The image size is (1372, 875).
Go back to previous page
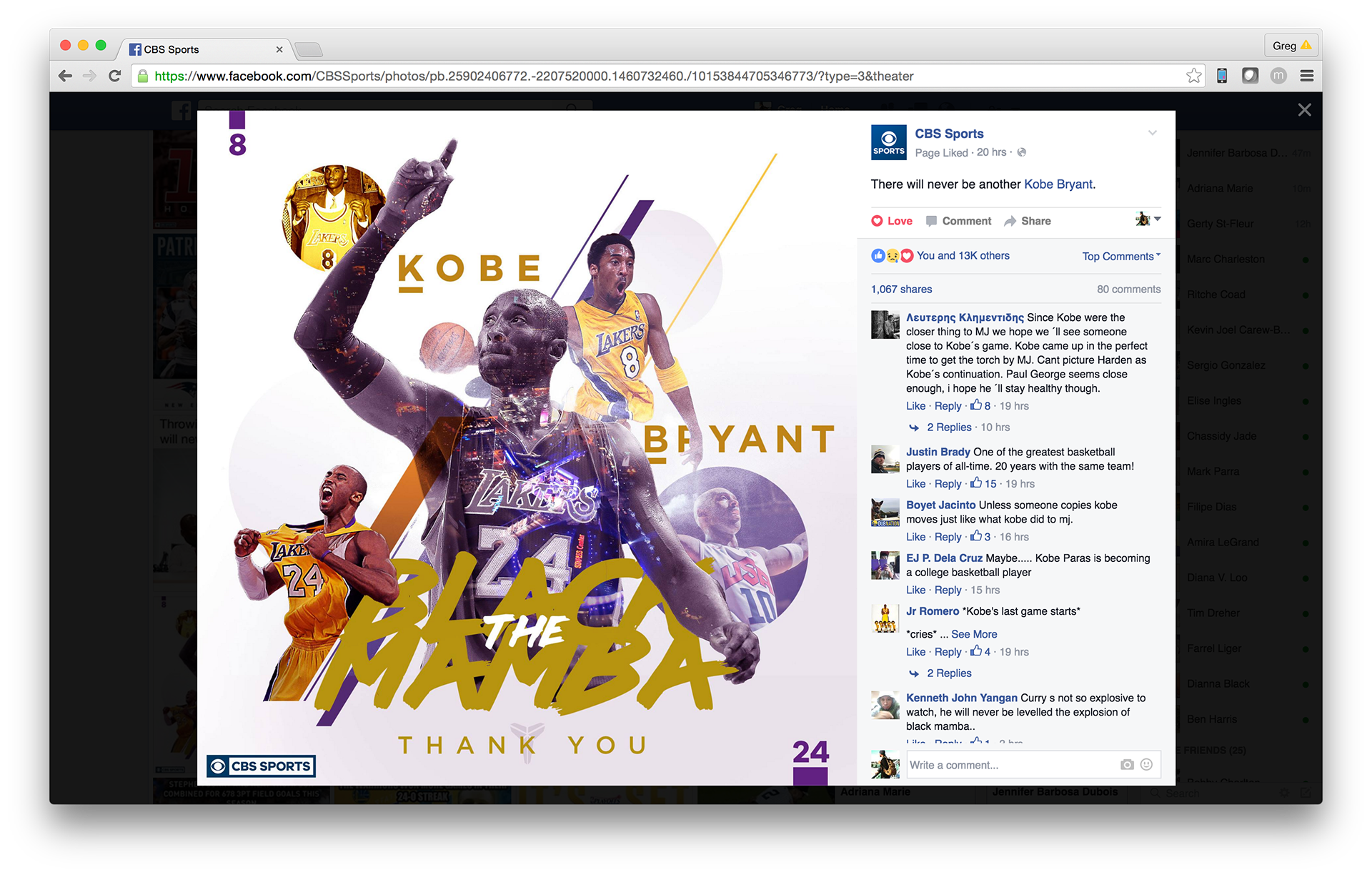(65, 76)
